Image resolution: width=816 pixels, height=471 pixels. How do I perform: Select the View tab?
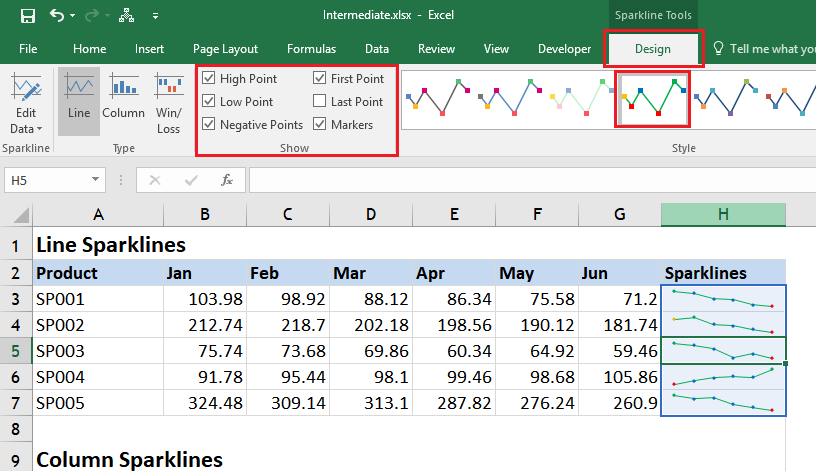[496, 49]
